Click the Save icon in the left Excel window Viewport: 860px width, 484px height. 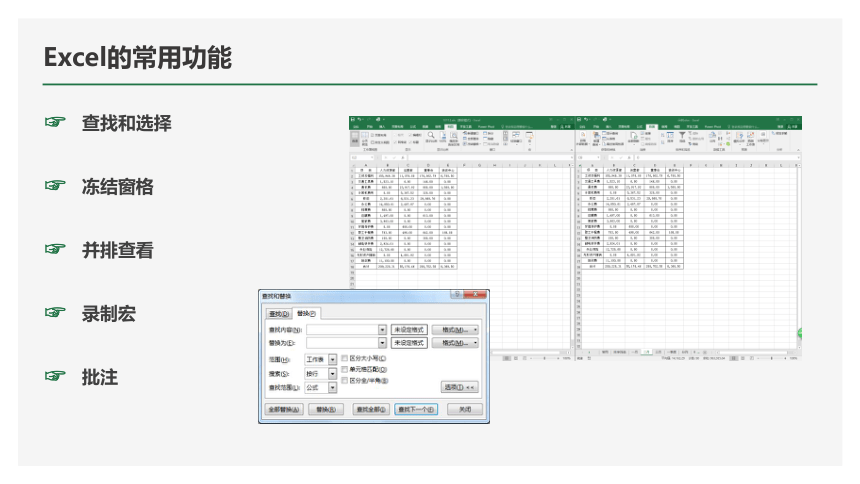353,119
